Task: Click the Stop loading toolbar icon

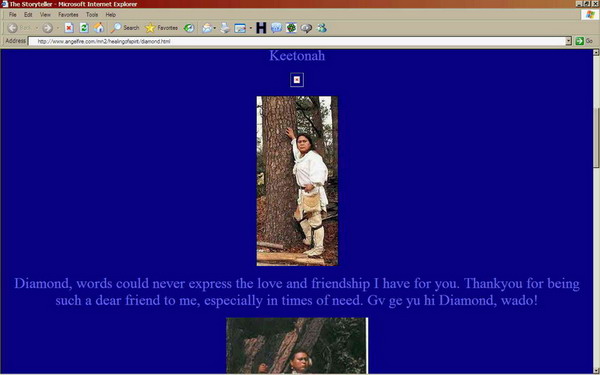Action: click(69, 28)
